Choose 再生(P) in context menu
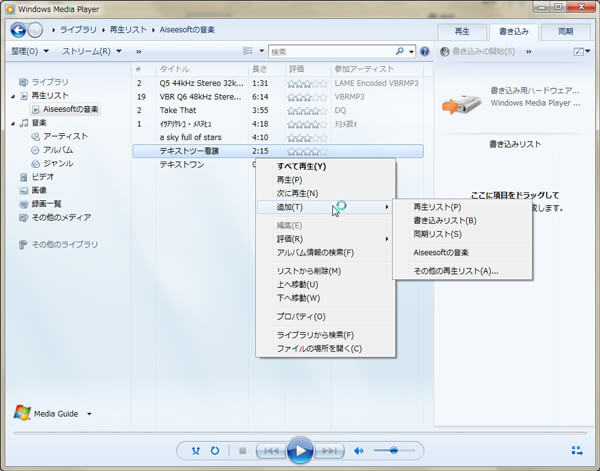 coord(325,179)
